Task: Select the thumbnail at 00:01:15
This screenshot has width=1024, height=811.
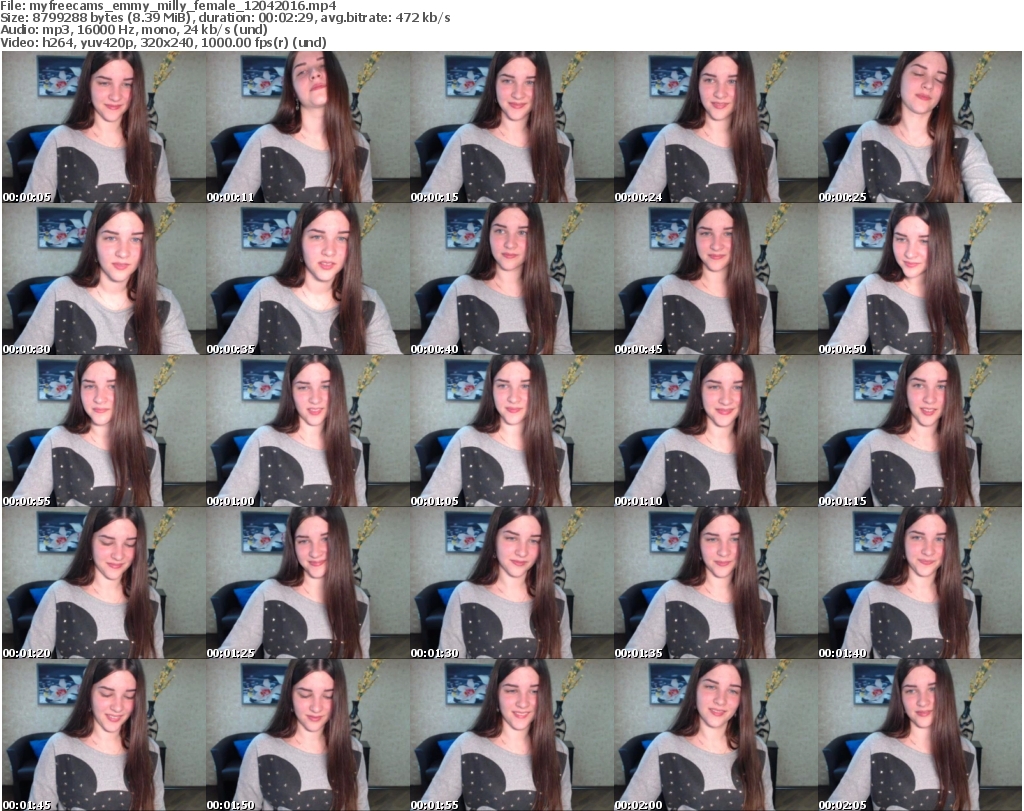Action: pos(919,431)
